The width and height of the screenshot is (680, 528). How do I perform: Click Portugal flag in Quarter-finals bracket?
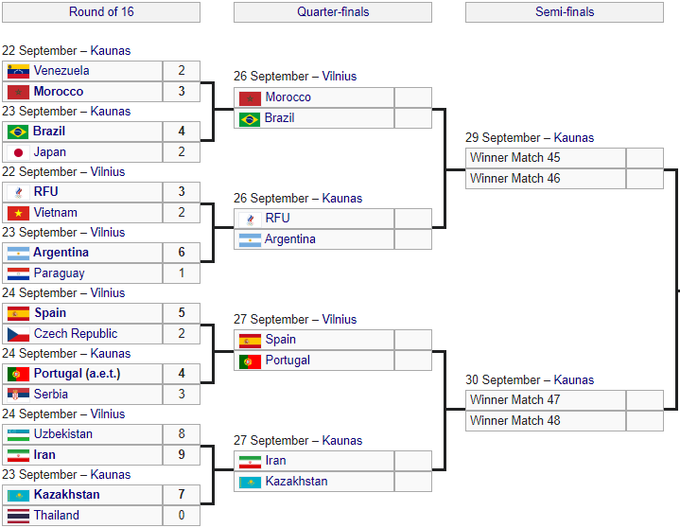[249, 360]
